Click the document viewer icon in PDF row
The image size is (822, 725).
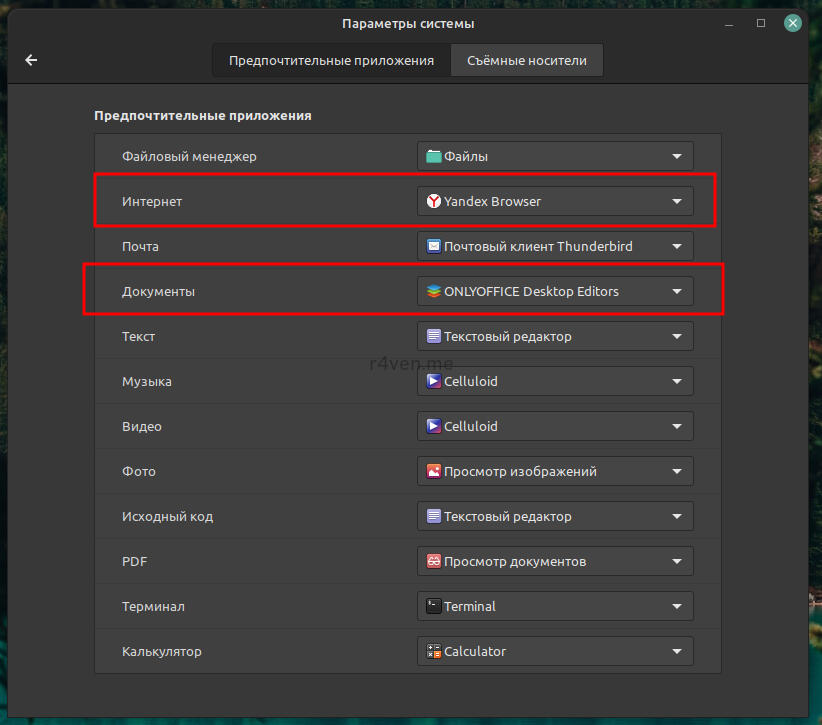[433, 561]
